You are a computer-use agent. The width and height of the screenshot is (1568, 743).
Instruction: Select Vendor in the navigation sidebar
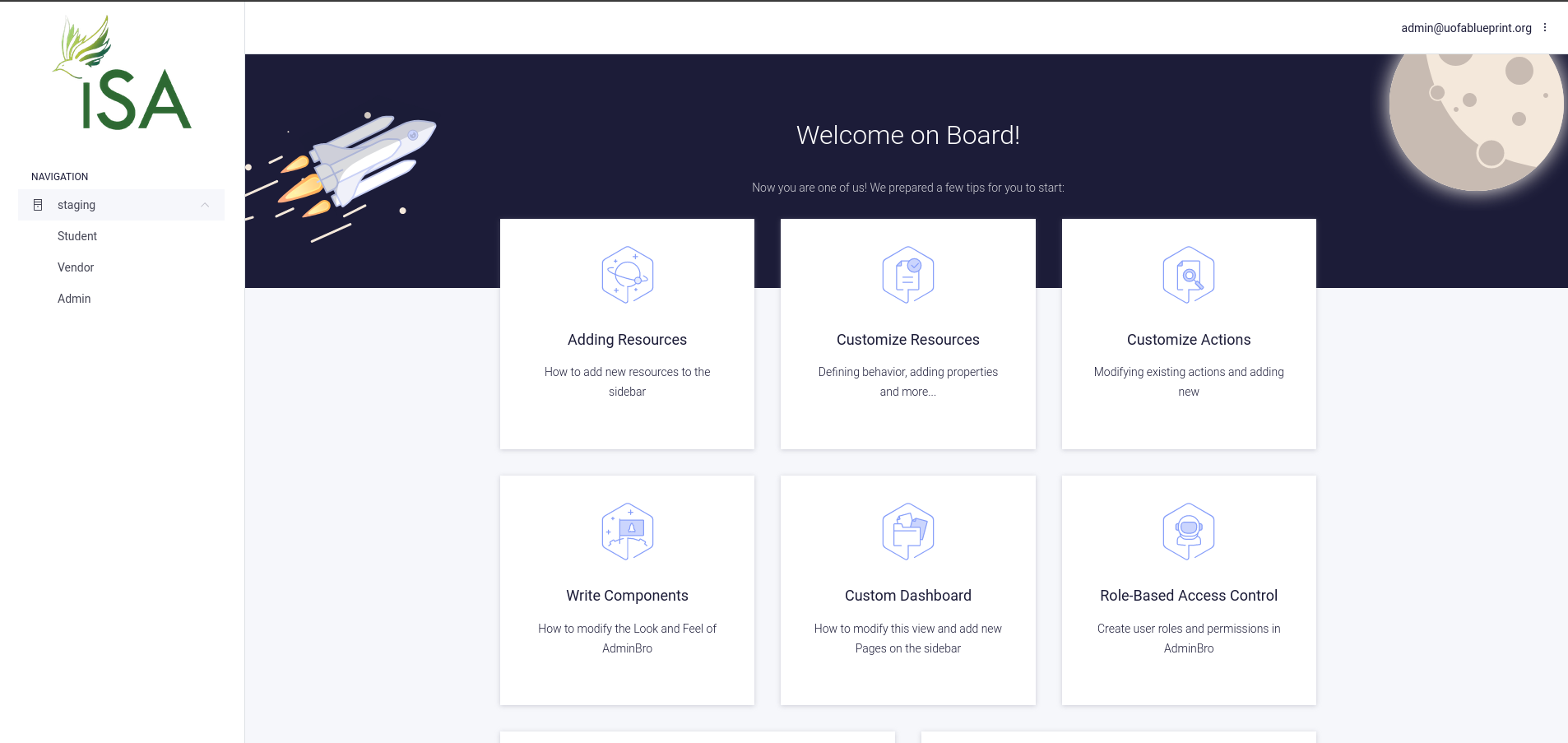75,267
